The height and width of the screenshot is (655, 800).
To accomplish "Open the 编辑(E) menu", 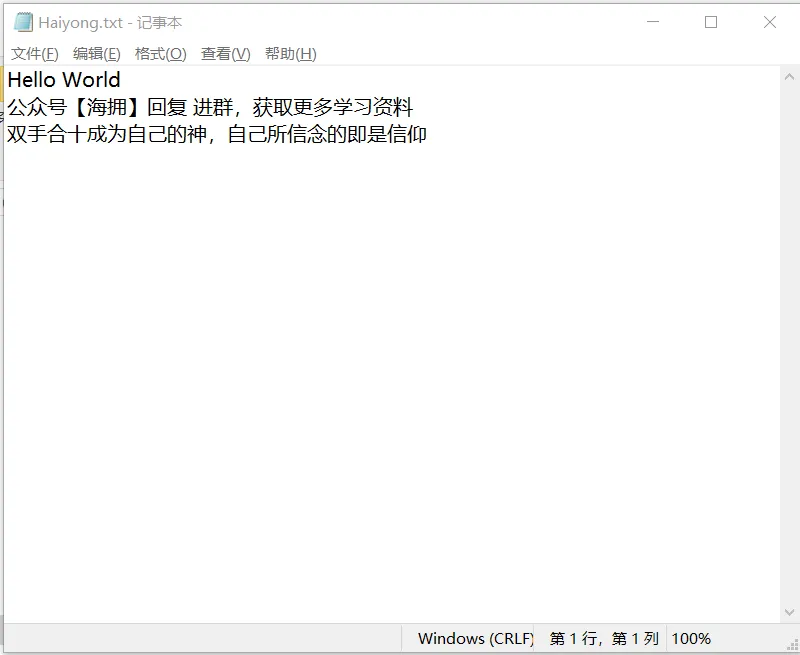I will [x=96, y=54].
